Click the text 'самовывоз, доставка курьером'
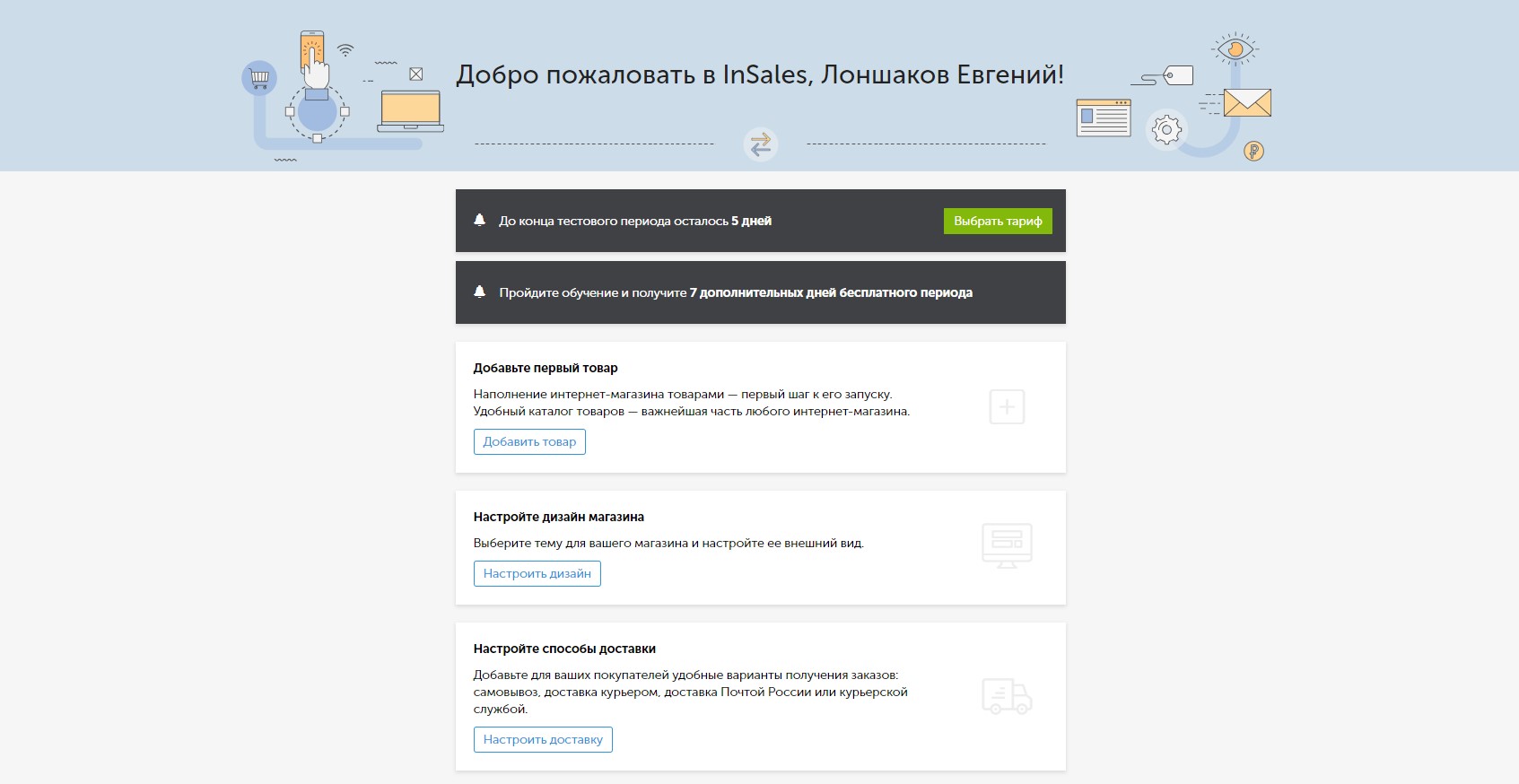This screenshot has height=784, width=1519. coord(567,692)
